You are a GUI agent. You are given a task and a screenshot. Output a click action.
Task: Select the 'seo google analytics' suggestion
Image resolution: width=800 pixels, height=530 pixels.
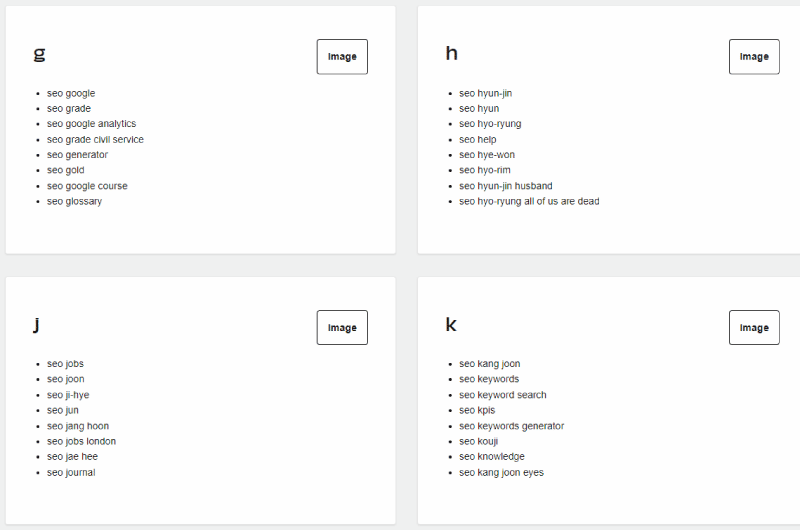(x=91, y=124)
